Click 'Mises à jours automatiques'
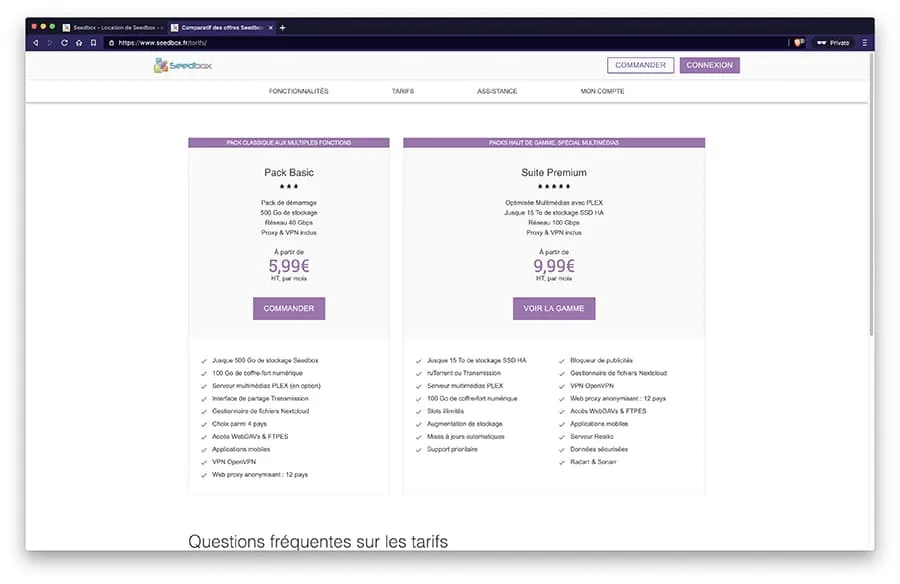The width and height of the screenshot is (900, 584). [465, 436]
